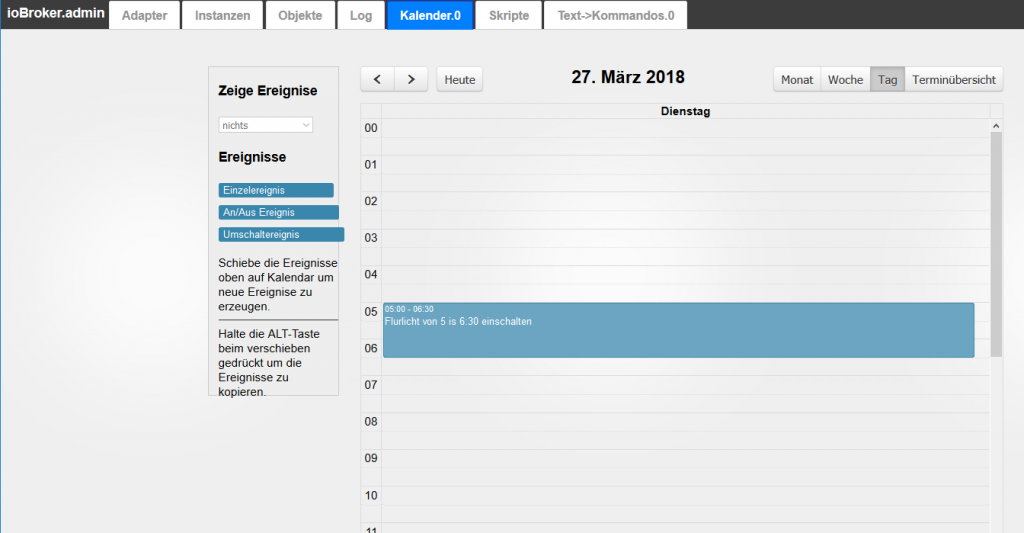Screen dimensions: 1024x533
Task: Go to previous day with left arrow
Action: [377, 80]
